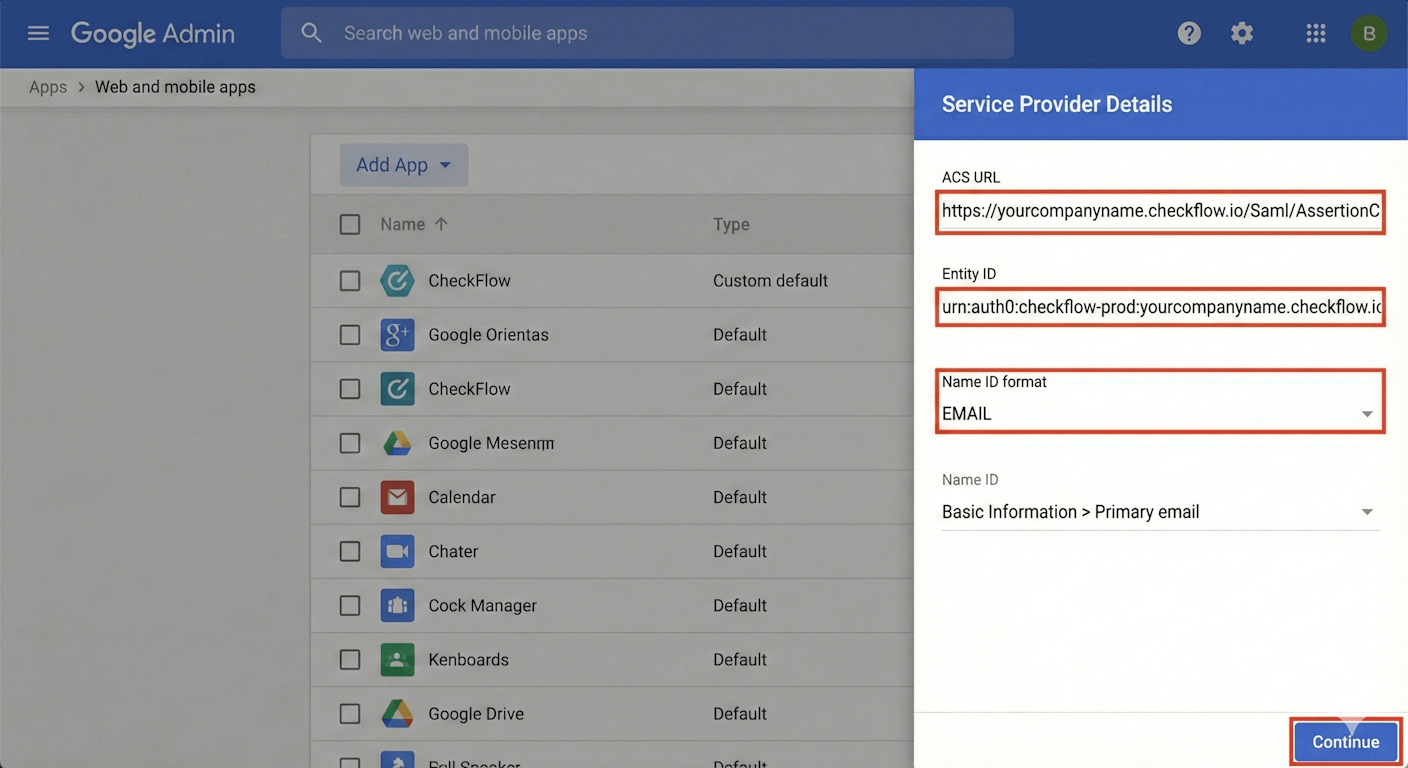1408x768 pixels.
Task: Open the Name ID Primary email dropdown
Action: point(1160,512)
